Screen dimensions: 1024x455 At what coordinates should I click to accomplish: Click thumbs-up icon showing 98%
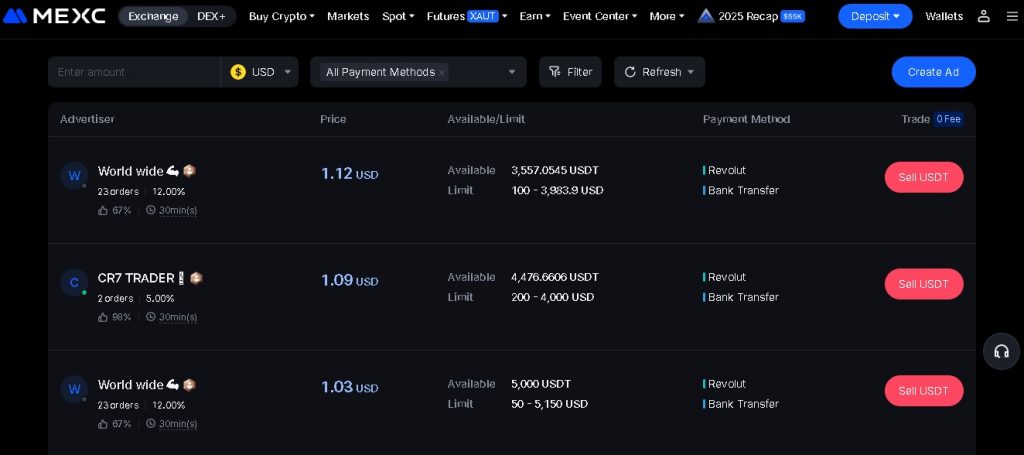tap(103, 317)
